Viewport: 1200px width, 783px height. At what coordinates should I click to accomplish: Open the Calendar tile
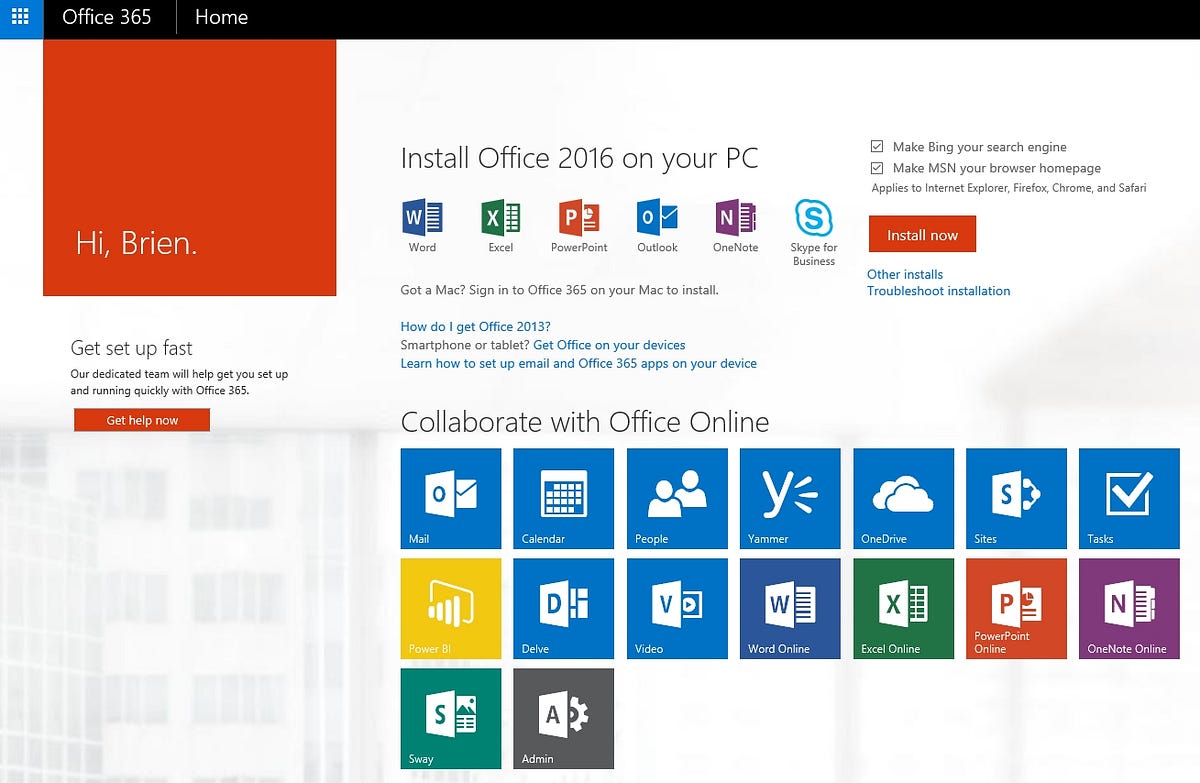point(564,499)
